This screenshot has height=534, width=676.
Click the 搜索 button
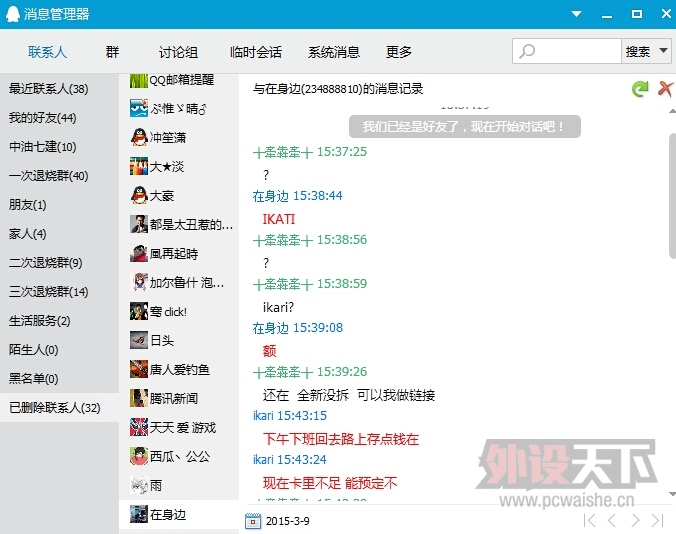637,52
